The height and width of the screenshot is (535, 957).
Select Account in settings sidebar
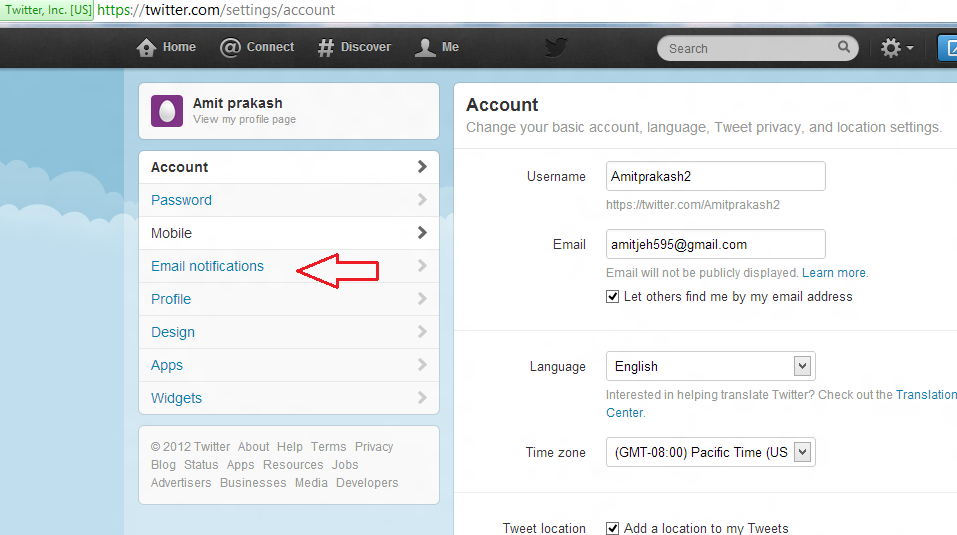click(289, 167)
